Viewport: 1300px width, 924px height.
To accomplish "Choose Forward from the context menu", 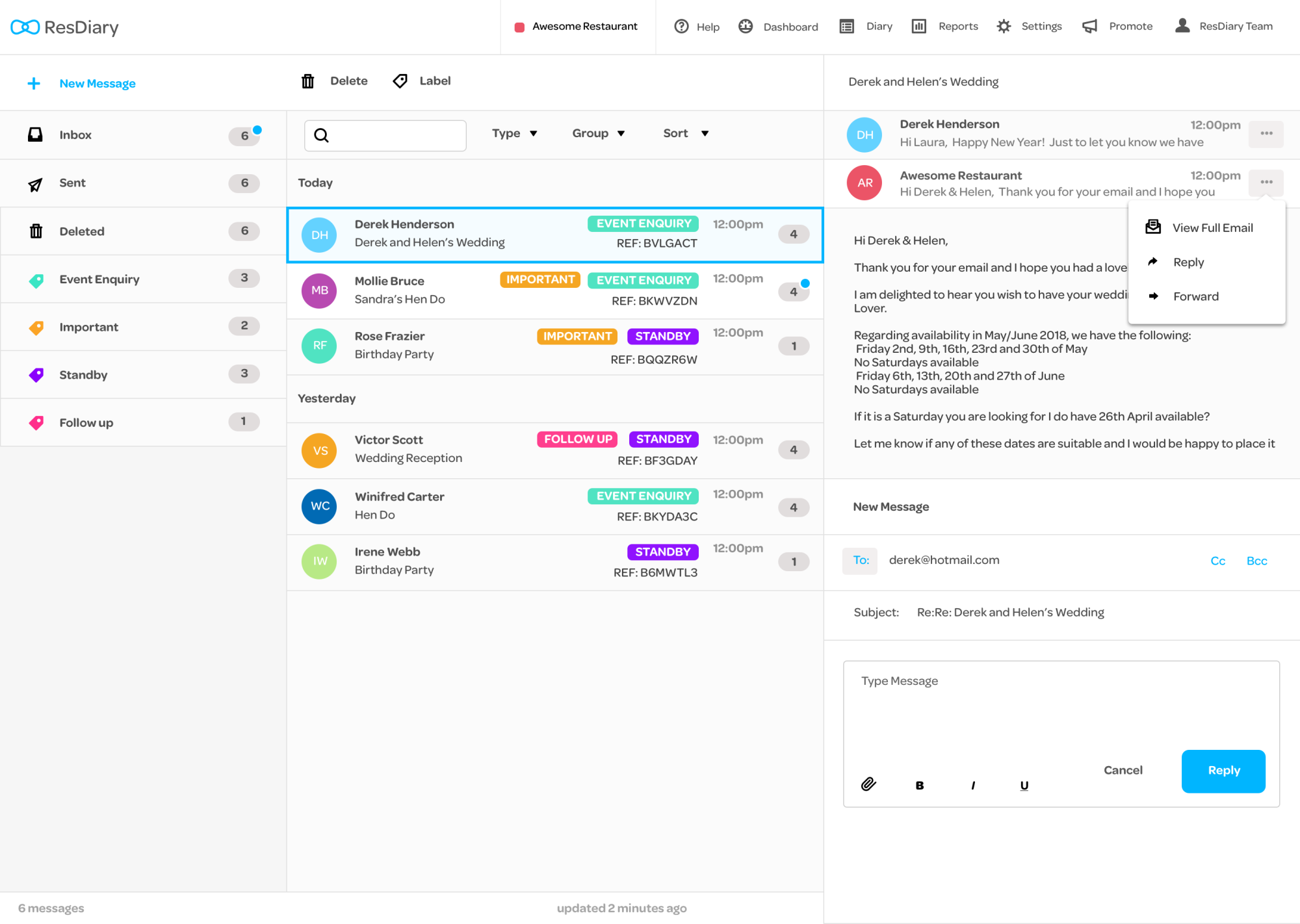I will click(1195, 296).
